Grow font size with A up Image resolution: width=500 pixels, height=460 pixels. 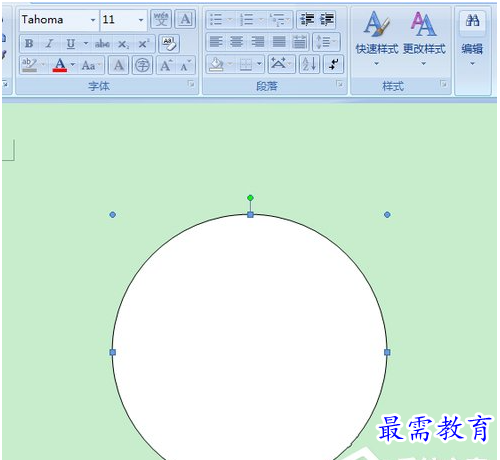coord(166,65)
